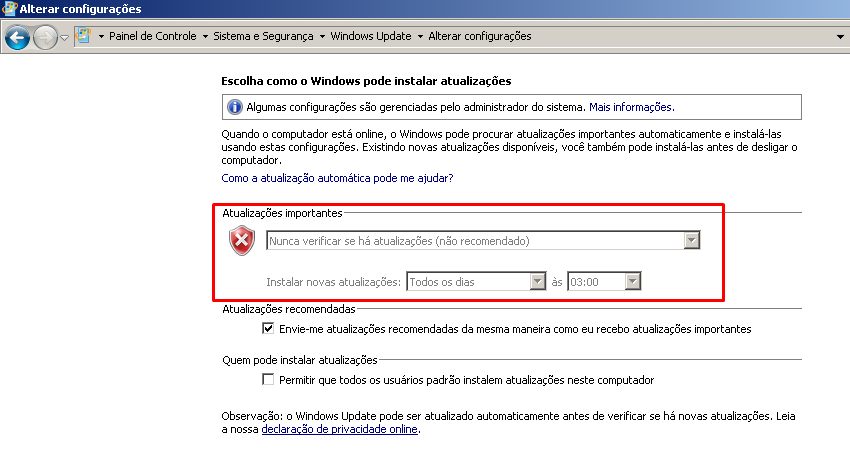Viewport: 850px width, 458px height.
Task: Click the red shield warning icon
Action: pyautogui.click(x=242, y=240)
